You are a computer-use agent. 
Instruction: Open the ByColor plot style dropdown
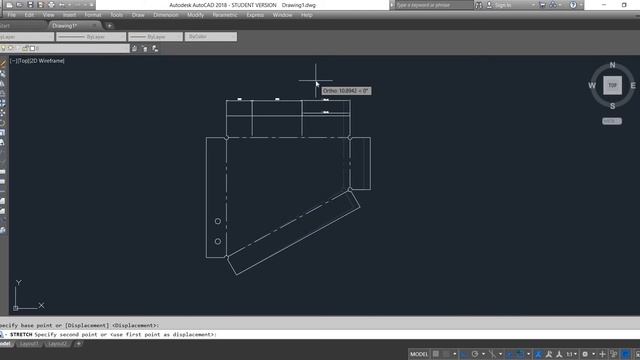[x=211, y=37]
